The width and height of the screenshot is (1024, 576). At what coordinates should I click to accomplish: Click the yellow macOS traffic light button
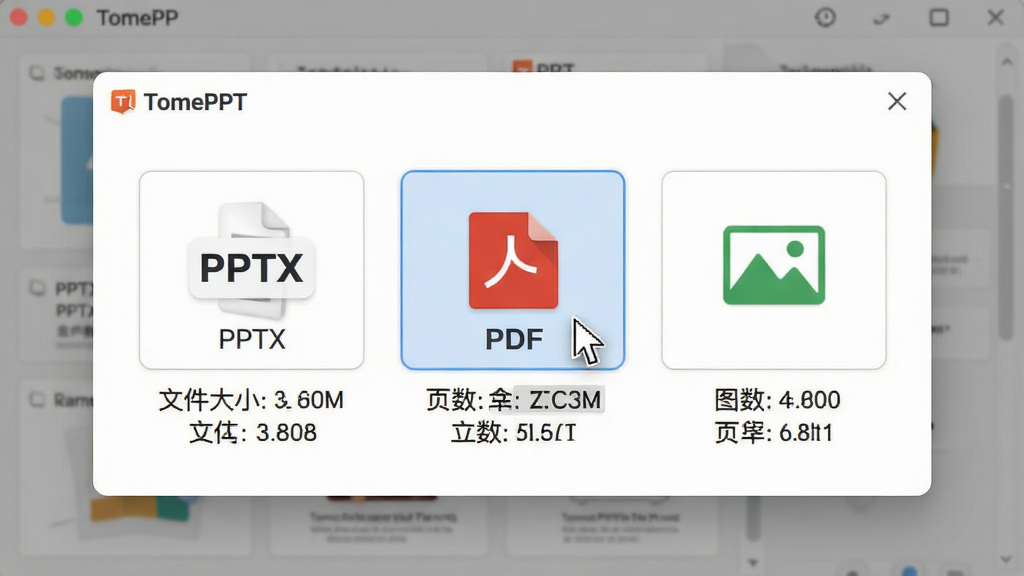(46, 18)
